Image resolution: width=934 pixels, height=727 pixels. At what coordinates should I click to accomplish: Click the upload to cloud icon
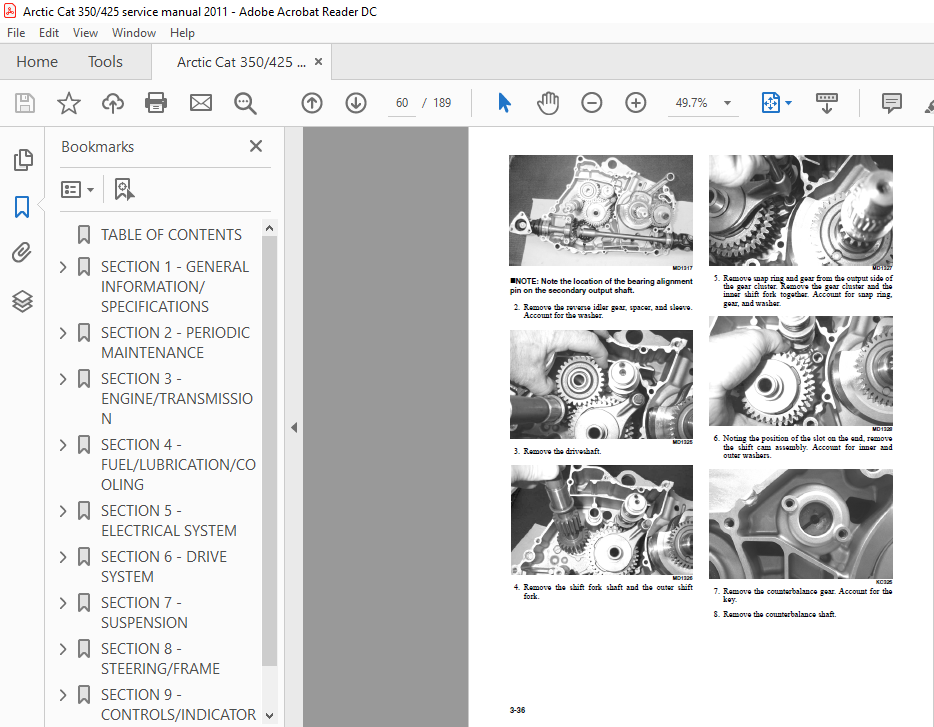coord(113,103)
